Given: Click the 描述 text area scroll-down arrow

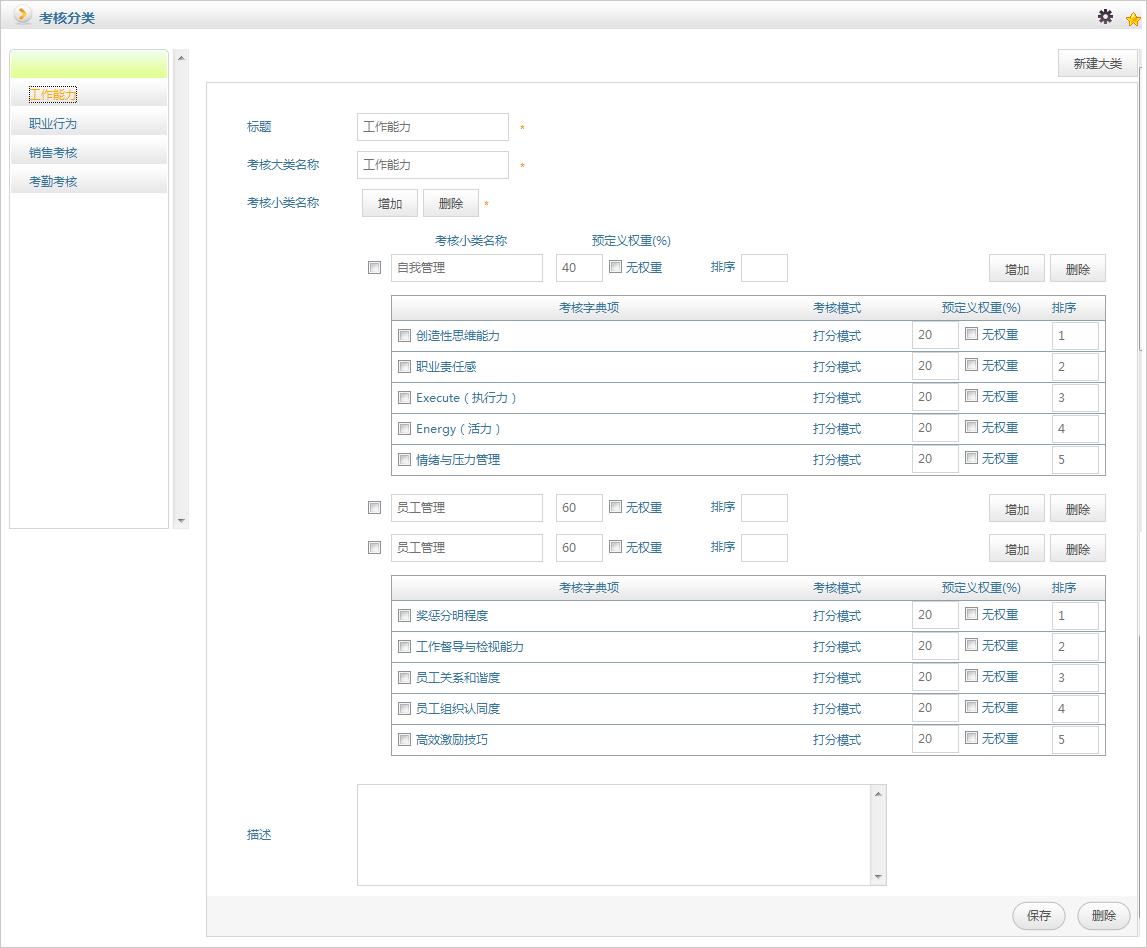Looking at the screenshot, I should tap(878, 876).
